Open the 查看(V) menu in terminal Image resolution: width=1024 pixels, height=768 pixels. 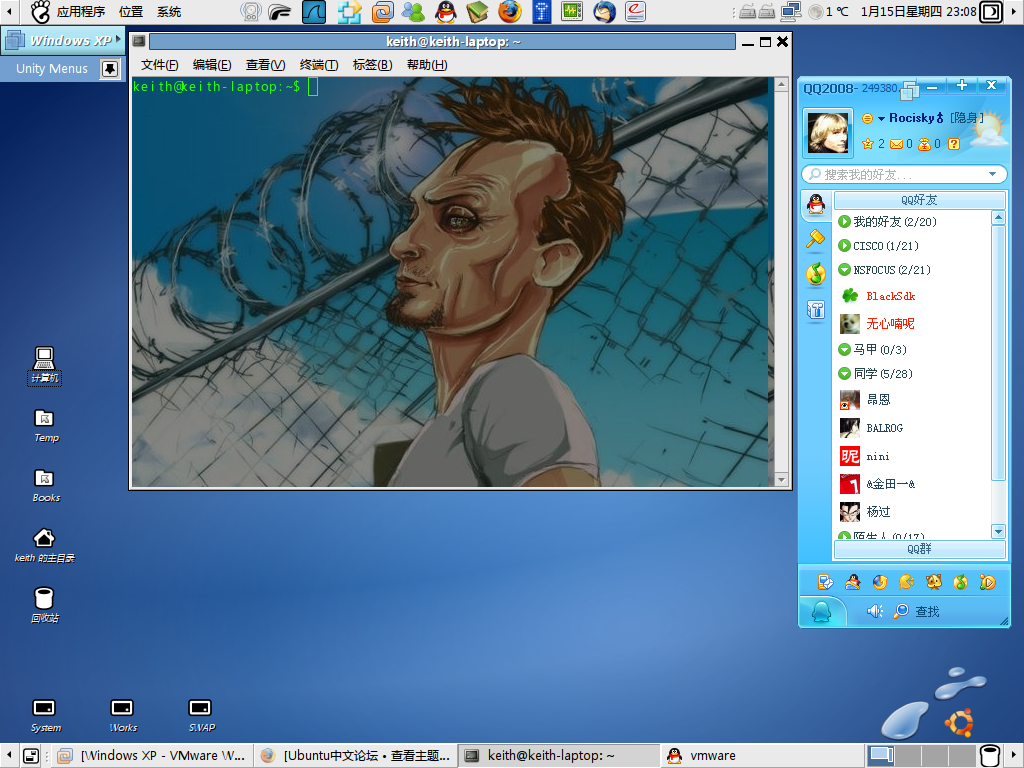(265, 65)
